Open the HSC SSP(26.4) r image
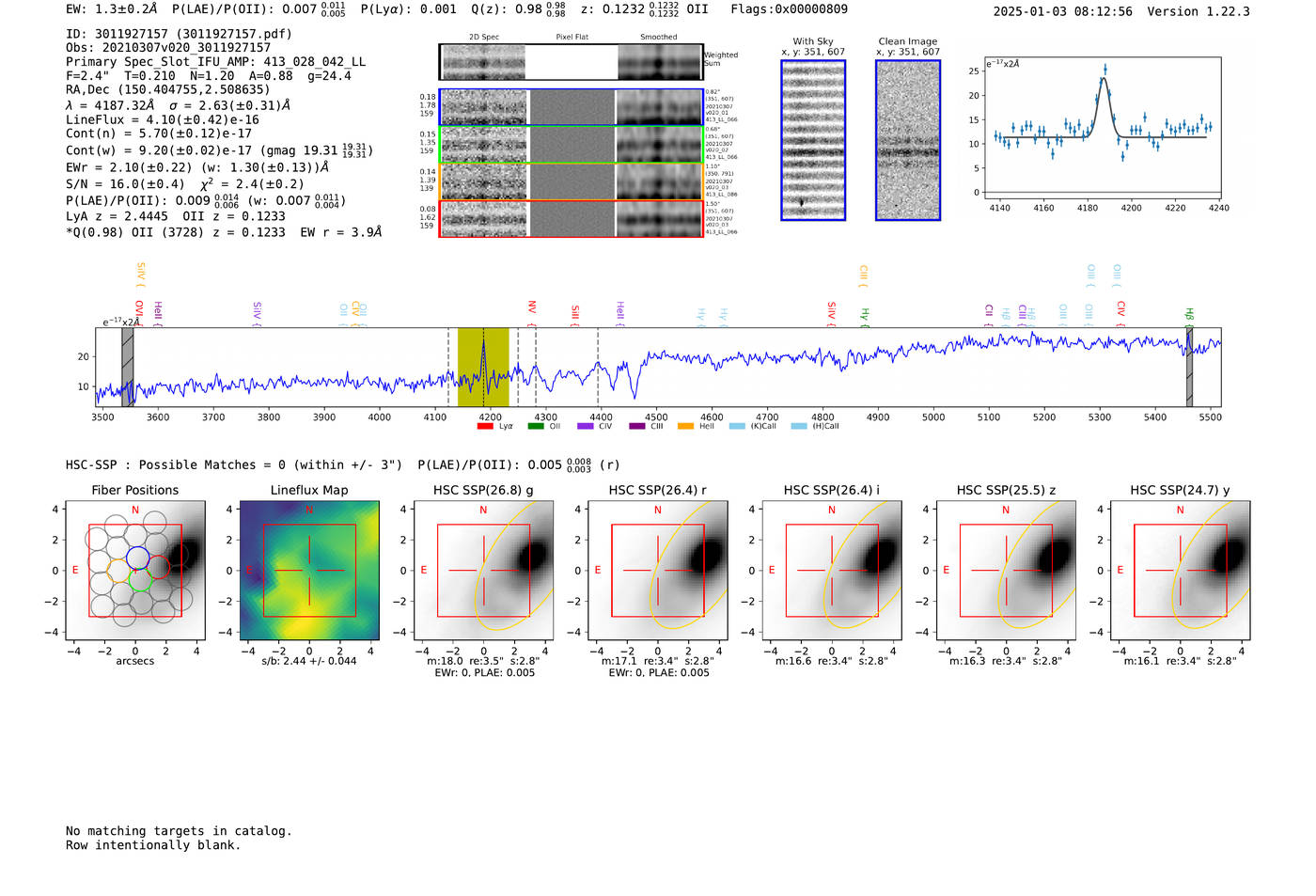The height and width of the screenshot is (896, 1316). click(658, 570)
